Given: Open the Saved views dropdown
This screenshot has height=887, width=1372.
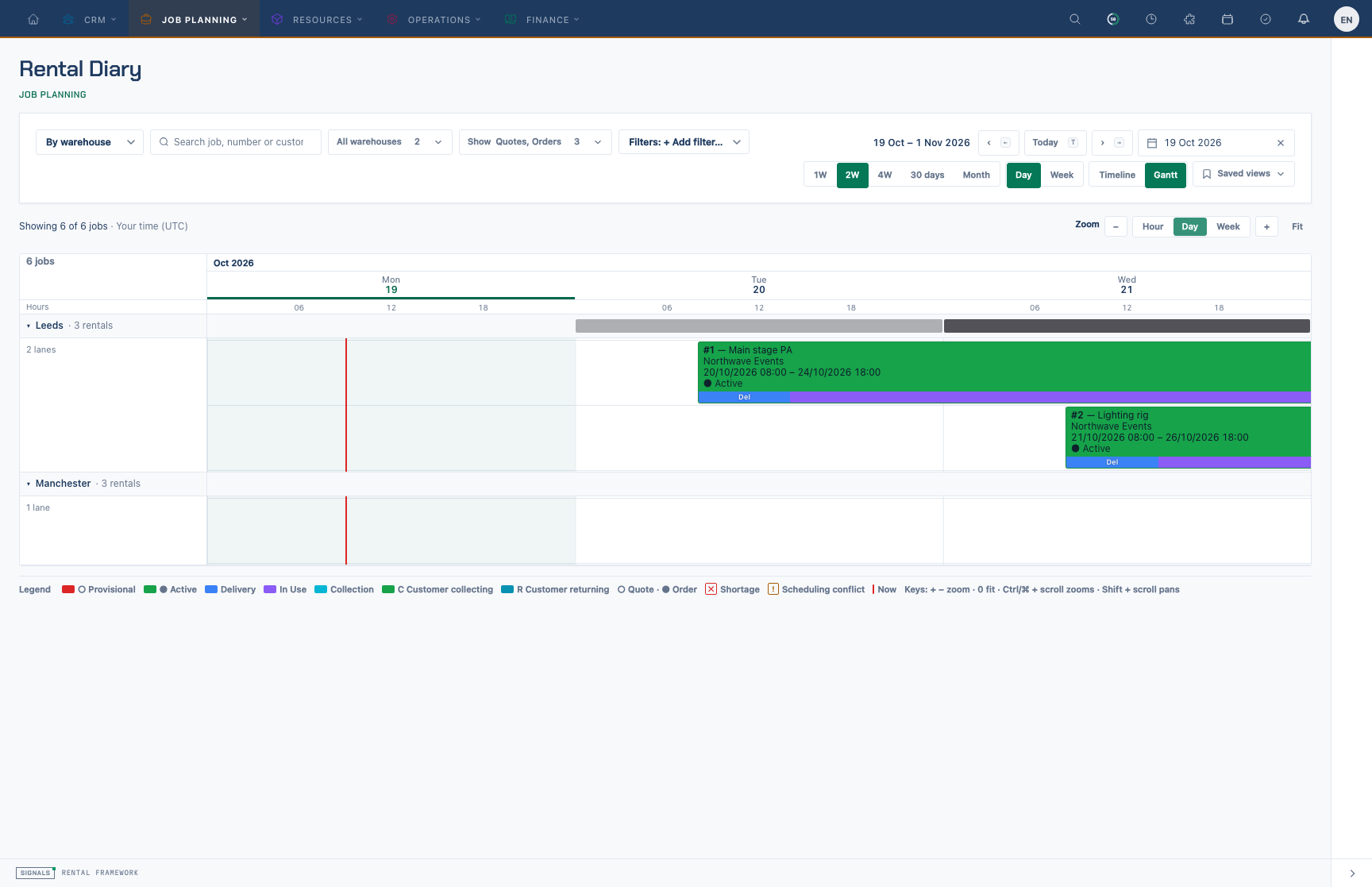Looking at the screenshot, I should coord(1243,174).
